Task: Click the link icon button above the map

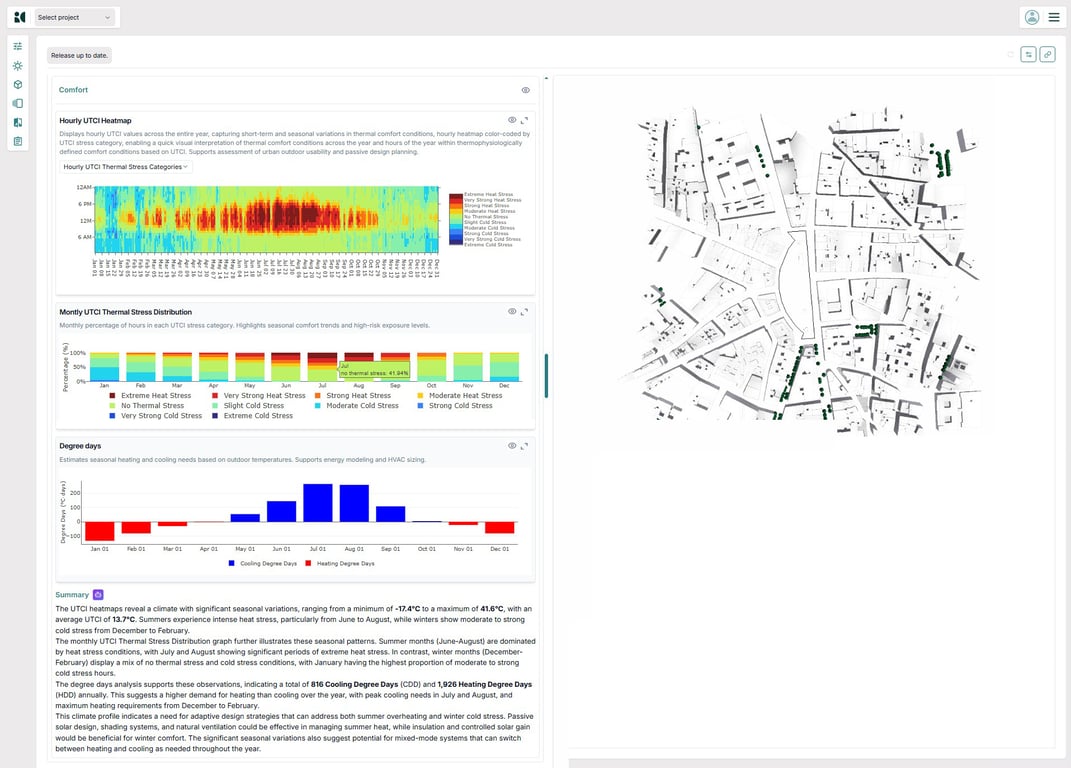Action: pyautogui.click(x=1047, y=54)
